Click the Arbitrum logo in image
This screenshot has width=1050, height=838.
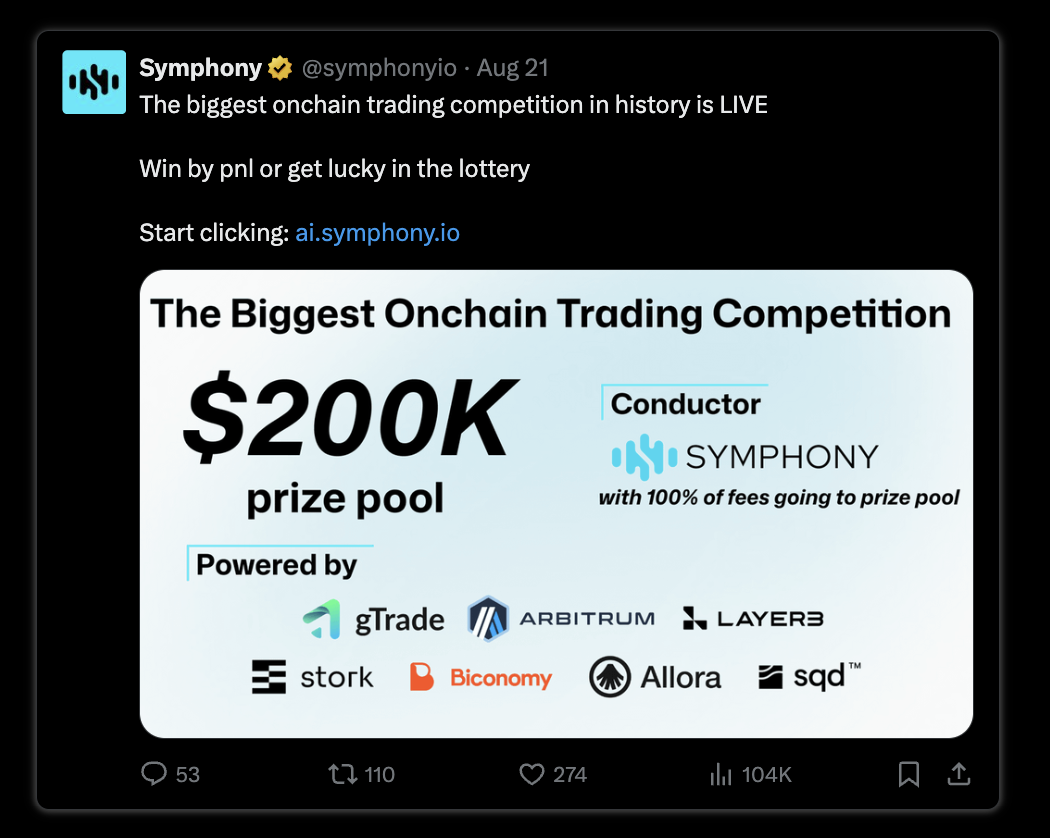[561, 618]
